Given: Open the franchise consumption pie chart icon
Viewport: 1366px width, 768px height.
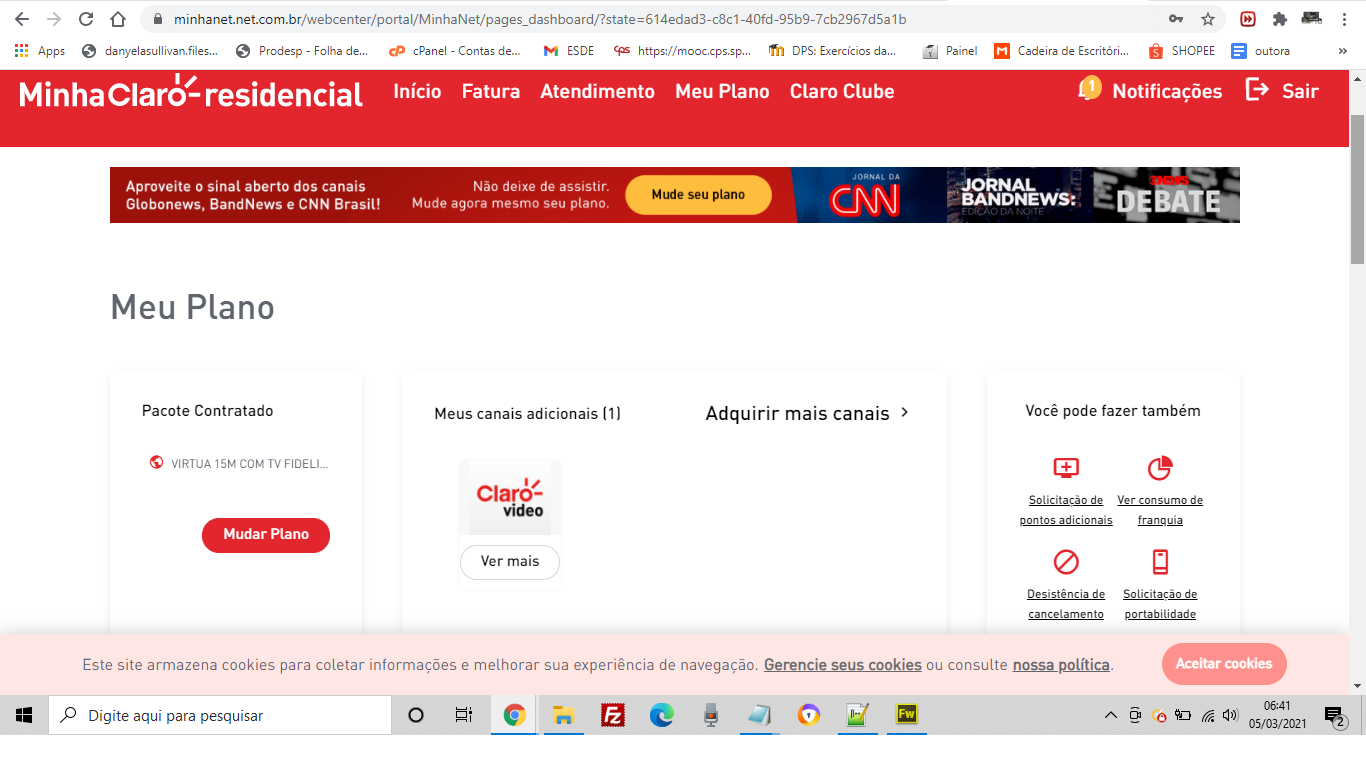Looking at the screenshot, I should pos(1160,468).
